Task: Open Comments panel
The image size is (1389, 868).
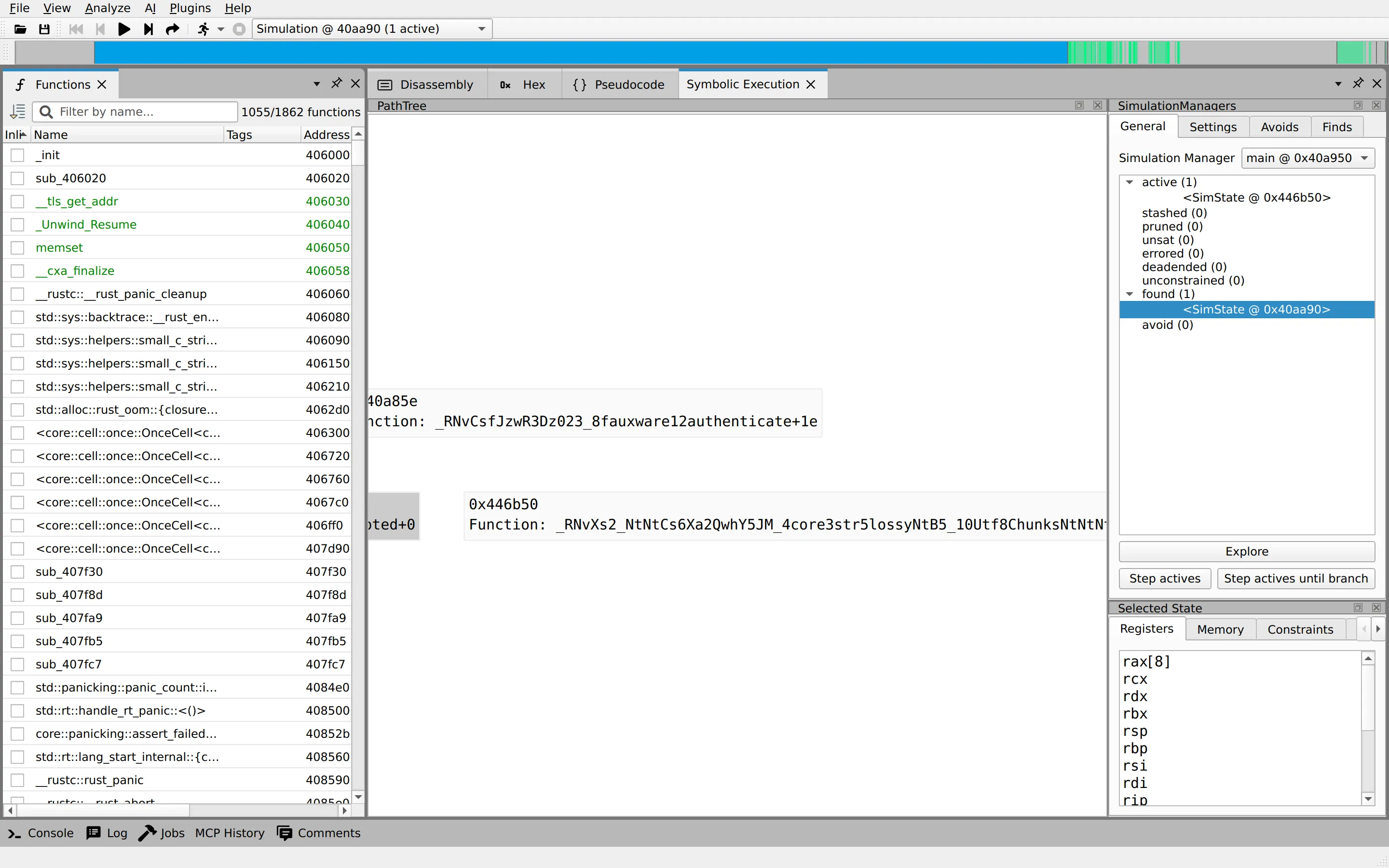Action: pos(318,833)
